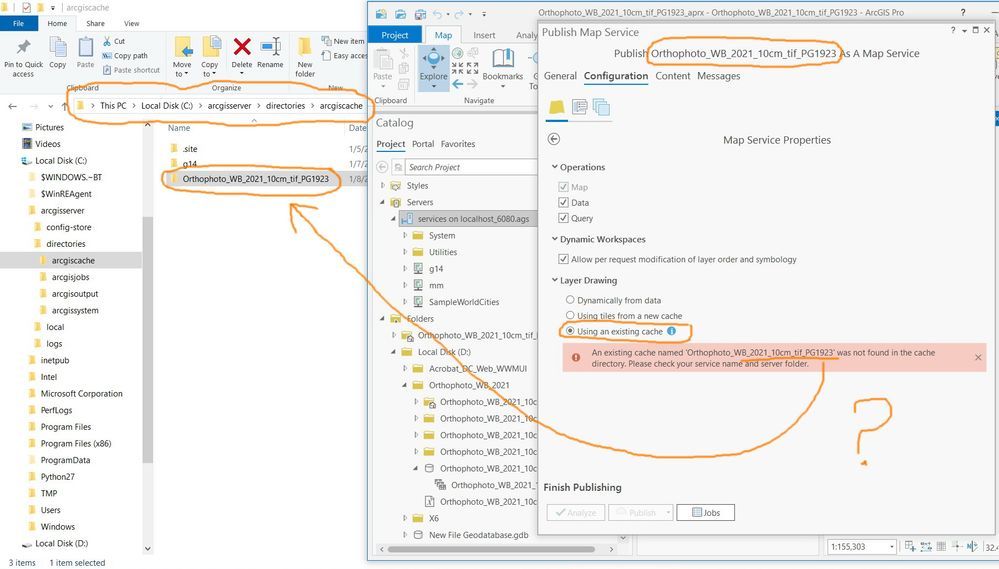The image size is (999, 569).
Task: Click error icon in cache warning message
Action: click(x=576, y=358)
